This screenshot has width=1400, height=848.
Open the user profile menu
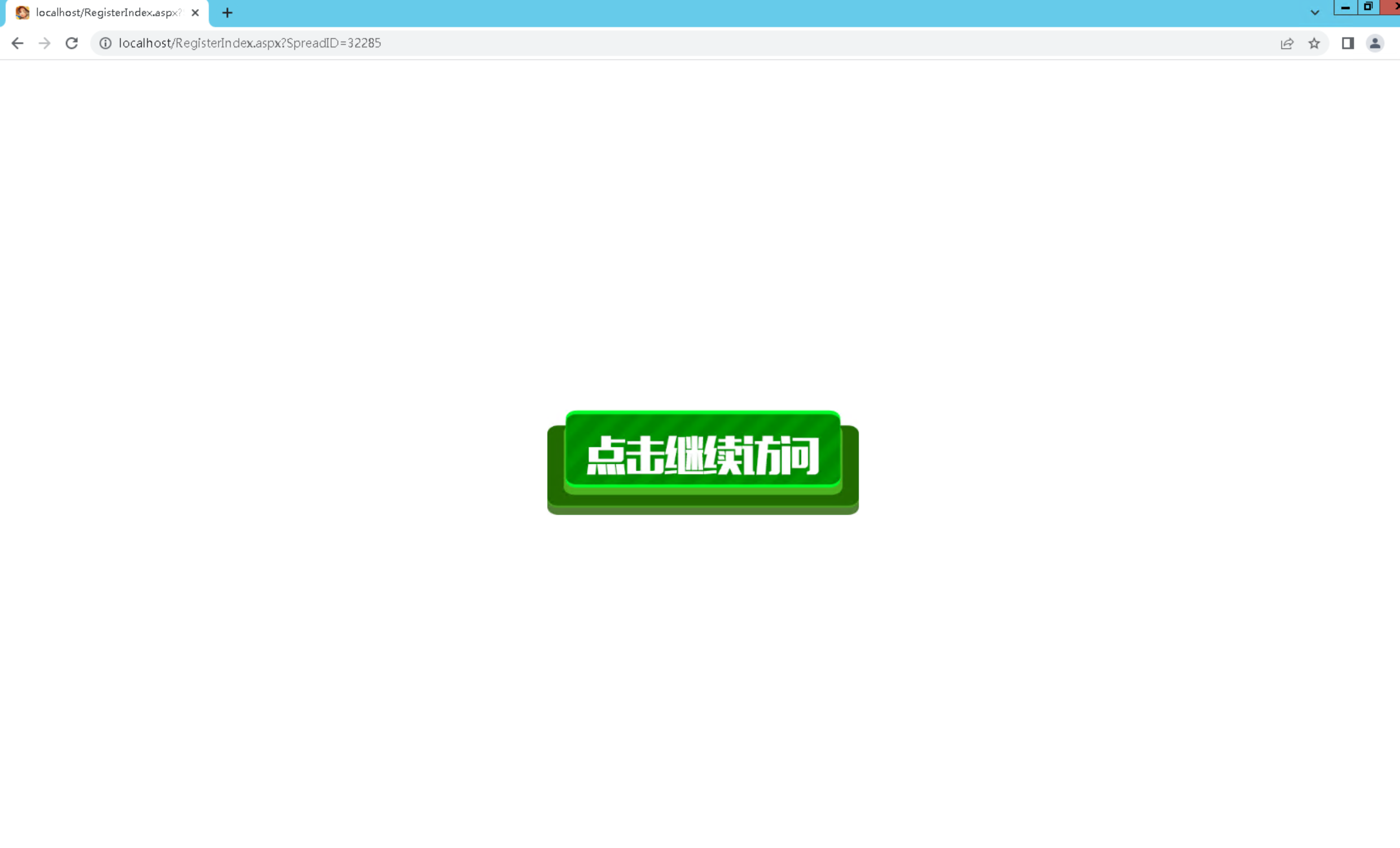click(x=1375, y=43)
